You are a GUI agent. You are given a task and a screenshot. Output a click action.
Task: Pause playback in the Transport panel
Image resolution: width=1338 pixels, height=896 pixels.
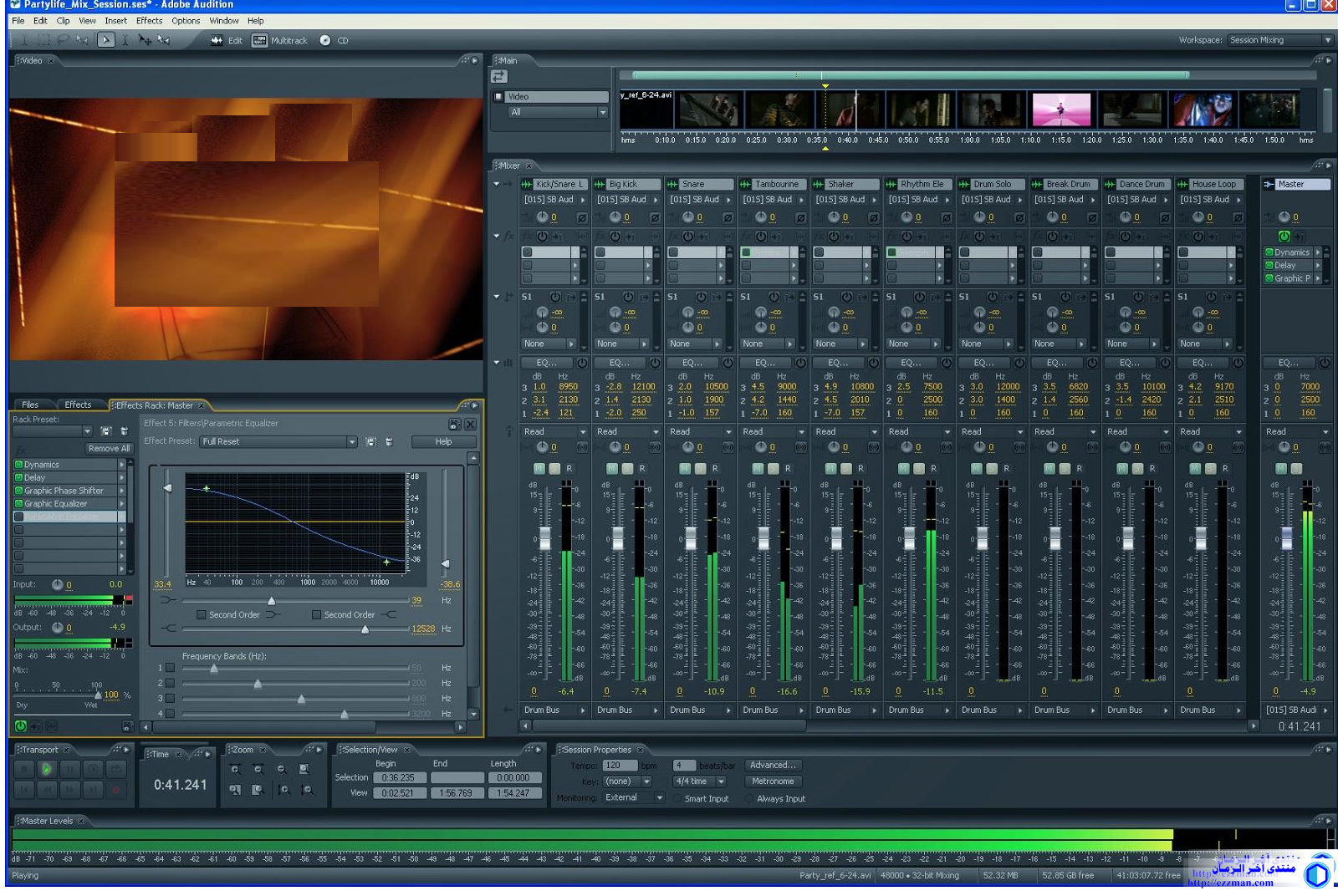(70, 768)
